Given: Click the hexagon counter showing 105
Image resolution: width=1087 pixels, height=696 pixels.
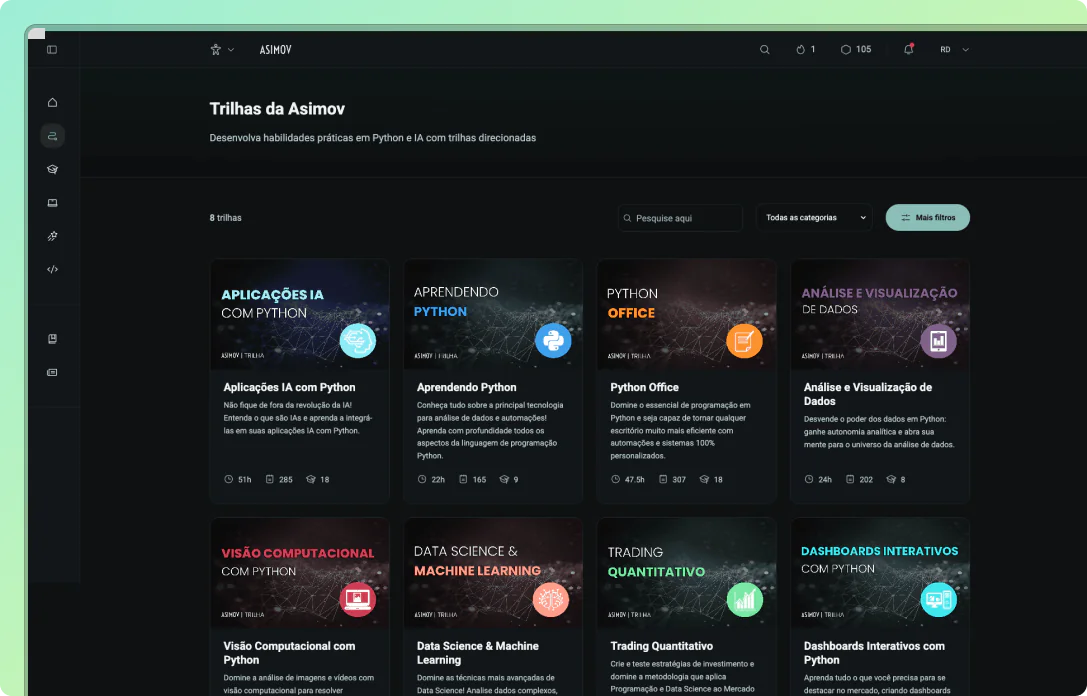Looking at the screenshot, I should (x=856, y=49).
